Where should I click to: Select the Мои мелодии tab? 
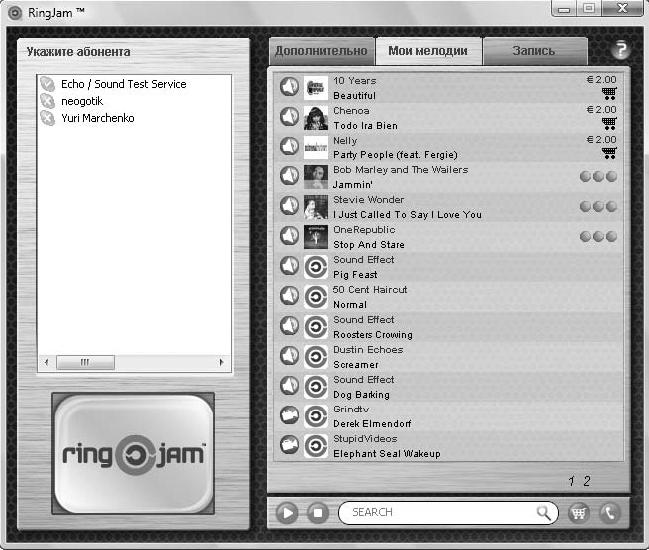428,51
